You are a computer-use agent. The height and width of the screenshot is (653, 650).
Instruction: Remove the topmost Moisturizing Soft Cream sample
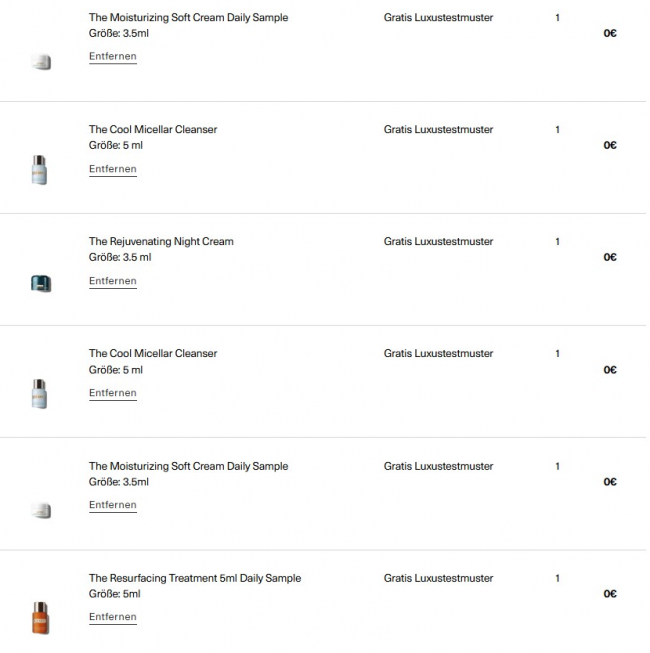click(112, 56)
